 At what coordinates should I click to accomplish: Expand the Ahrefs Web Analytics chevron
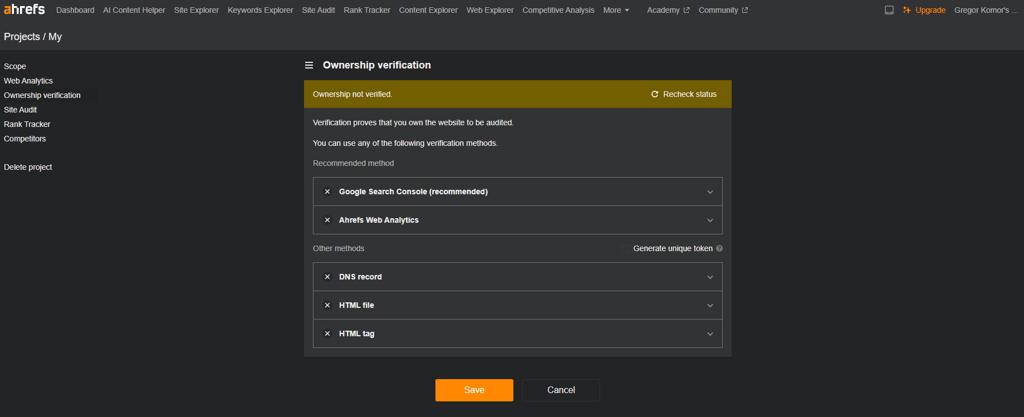tap(710, 221)
